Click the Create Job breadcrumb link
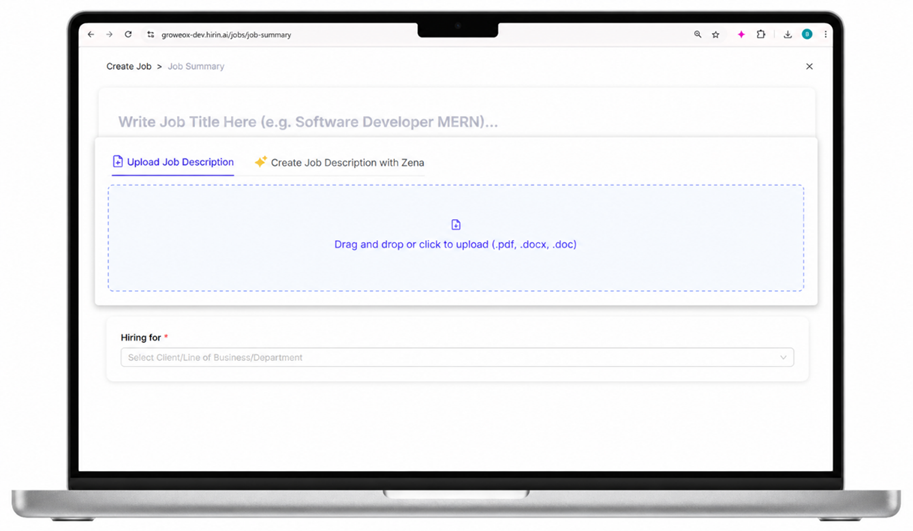 pos(129,66)
